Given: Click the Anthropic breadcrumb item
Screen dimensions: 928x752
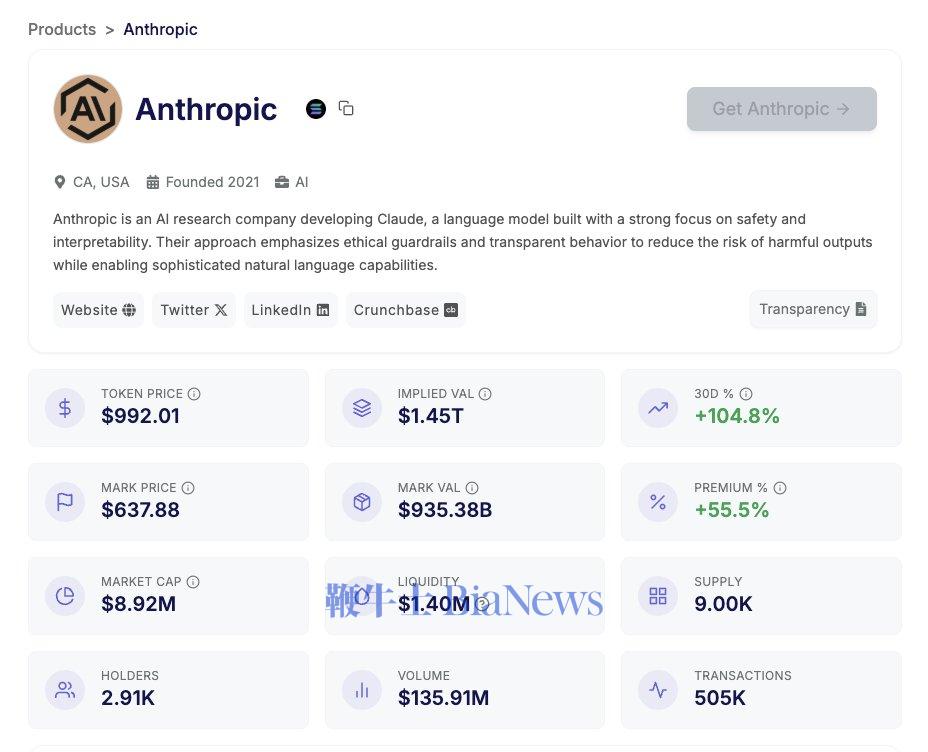Looking at the screenshot, I should (x=160, y=29).
